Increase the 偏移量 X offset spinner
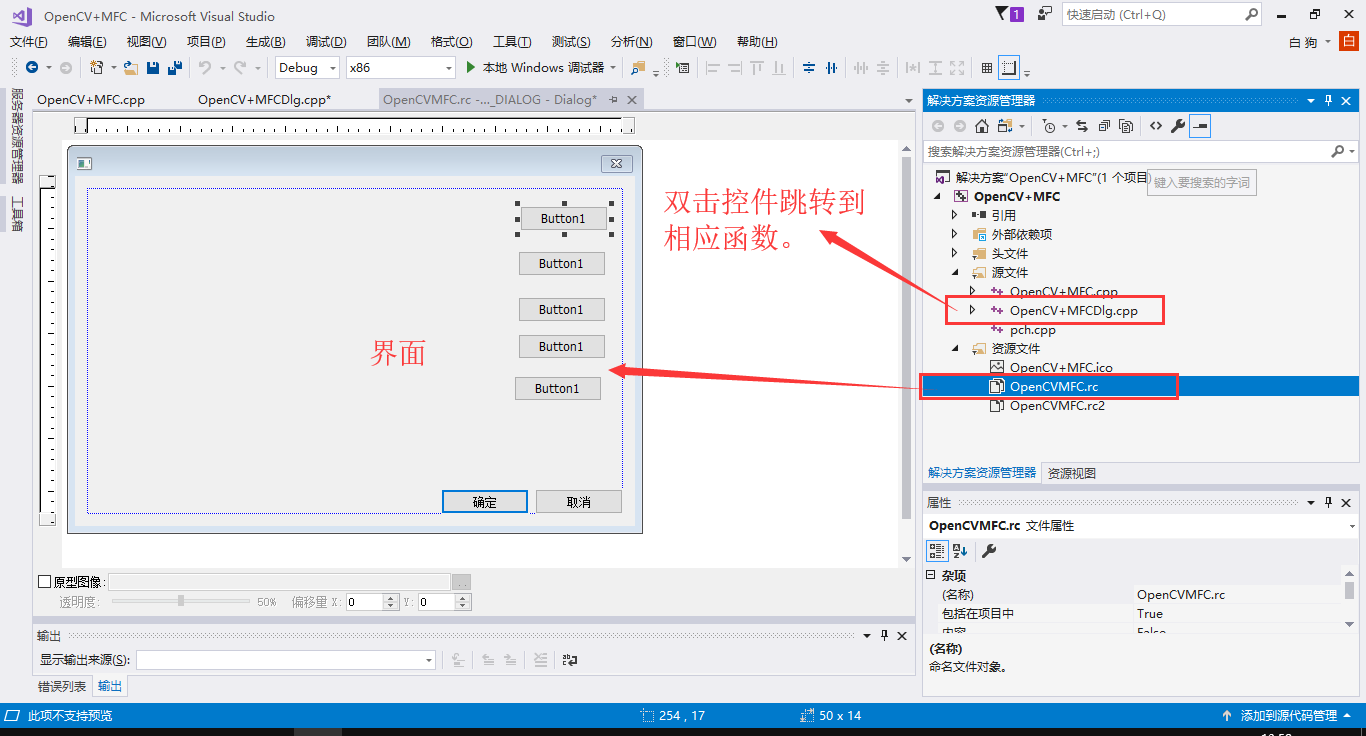The height and width of the screenshot is (736, 1366). [x=390, y=598]
